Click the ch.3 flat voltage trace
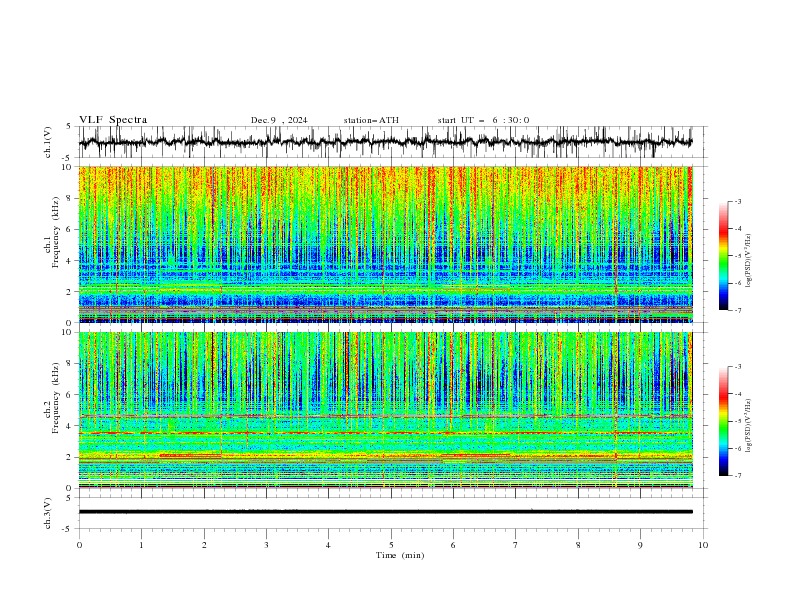The image size is (792, 612). (385, 512)
